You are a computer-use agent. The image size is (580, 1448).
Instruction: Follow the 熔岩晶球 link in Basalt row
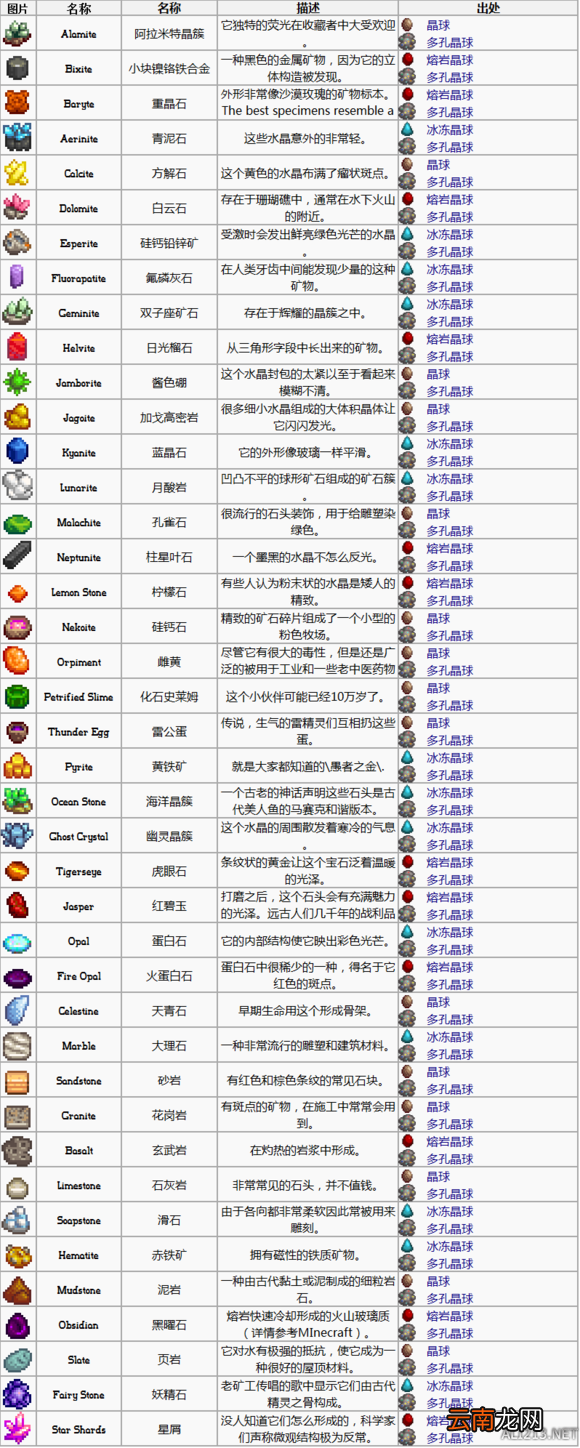click(x=450, y=1142)
